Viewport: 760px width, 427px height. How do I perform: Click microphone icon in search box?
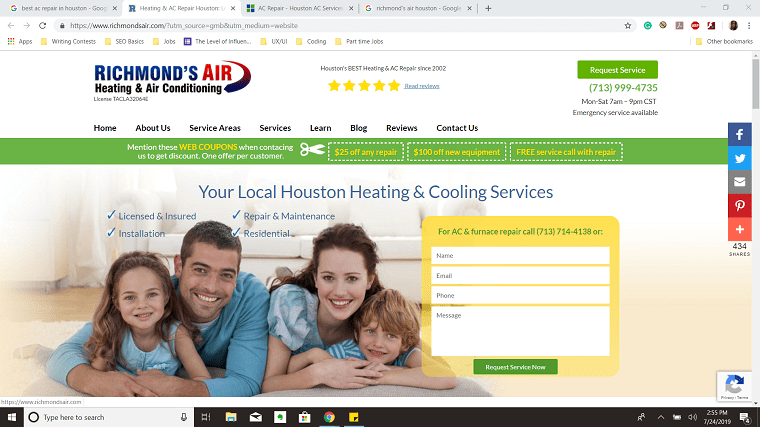[x=184, y=417]
